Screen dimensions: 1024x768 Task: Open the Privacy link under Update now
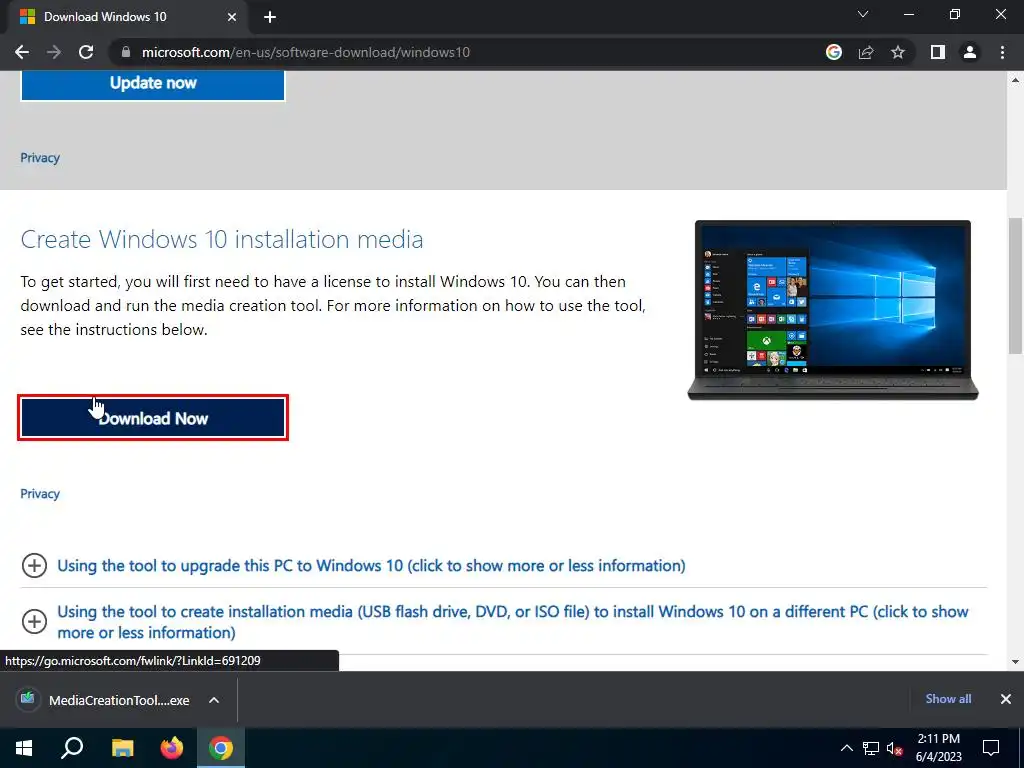[40, 158]
